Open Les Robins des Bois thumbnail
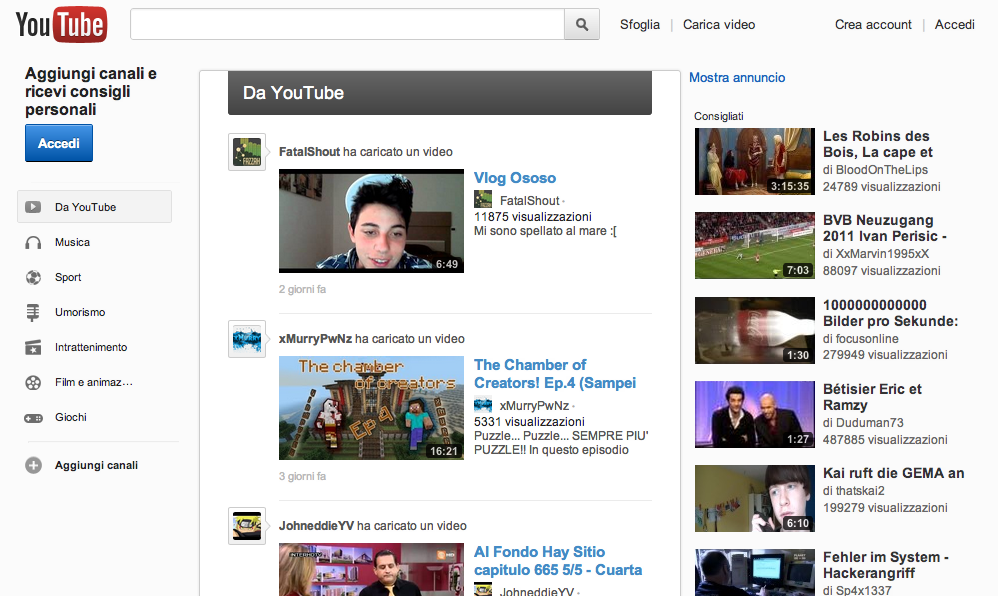Screen dimensions: 998x596 [x=755, y=161]
